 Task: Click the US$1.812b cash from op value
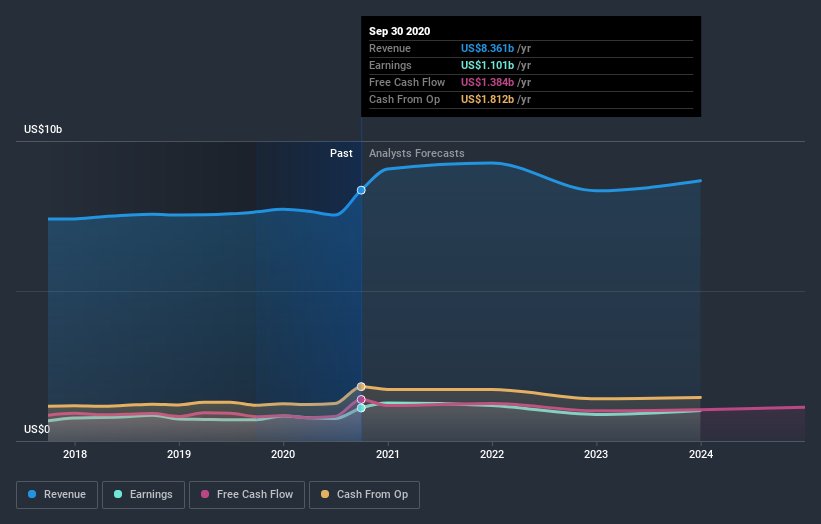pyautogui.click(x=487, y=99)
